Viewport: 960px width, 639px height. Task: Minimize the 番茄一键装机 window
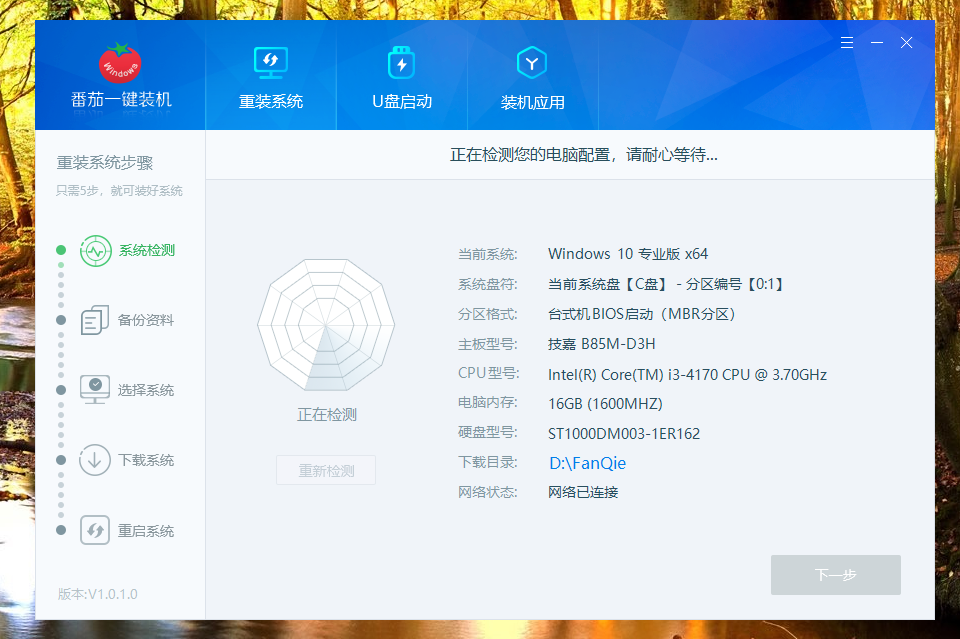877,43
